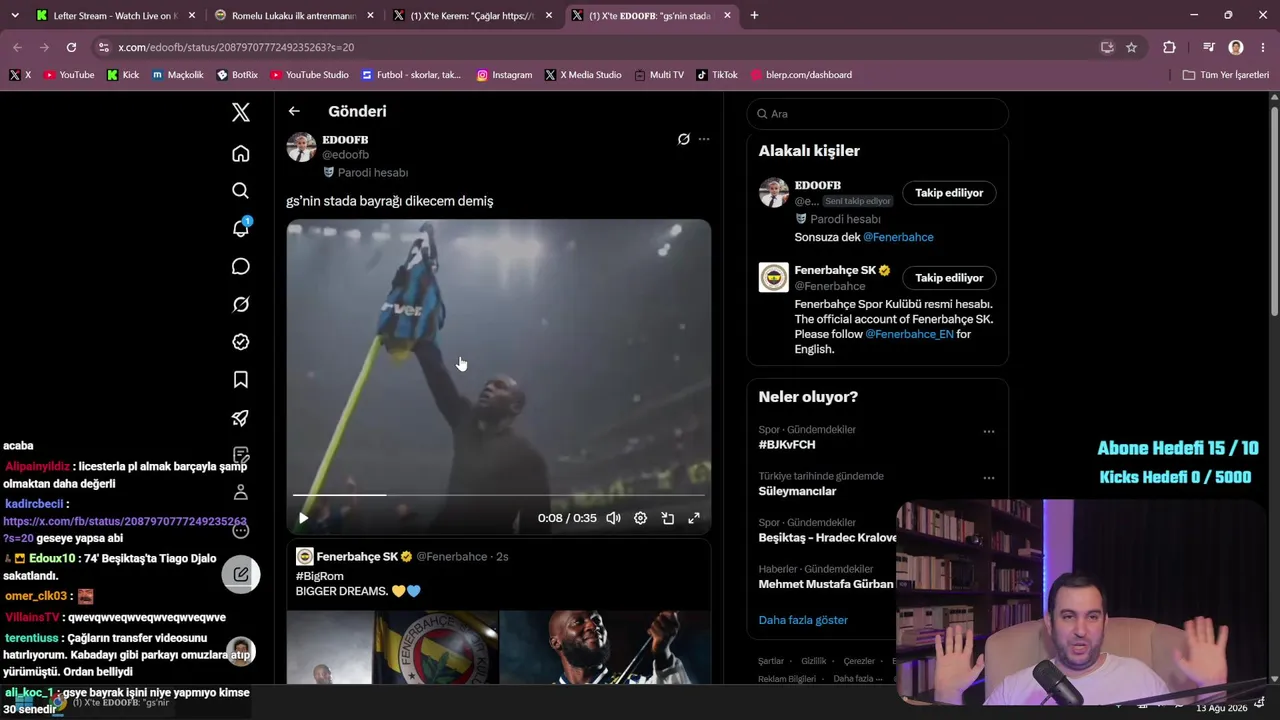Open a new browser tab
This screenshot has height=720, width=1280.
(754, 16)
